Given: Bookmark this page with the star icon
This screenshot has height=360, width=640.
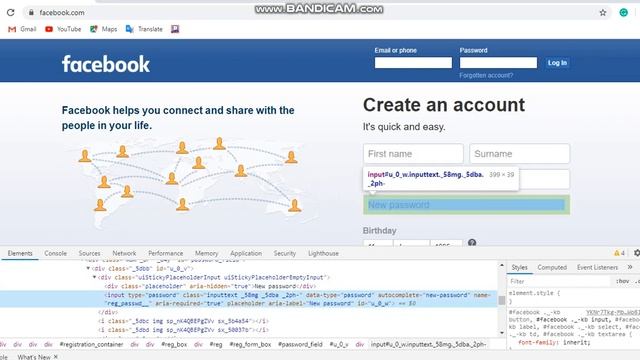Looking at the screenshot, I should [603, 13].
